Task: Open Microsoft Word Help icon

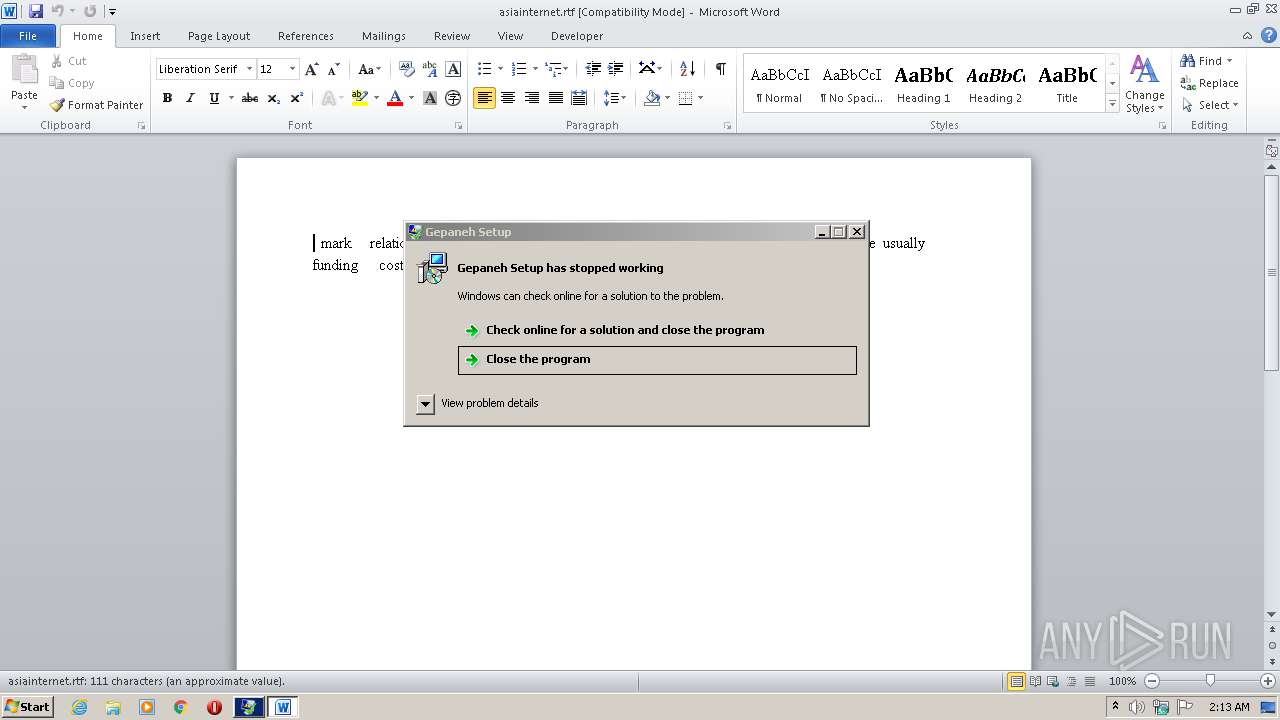Action: (1268, 35)
